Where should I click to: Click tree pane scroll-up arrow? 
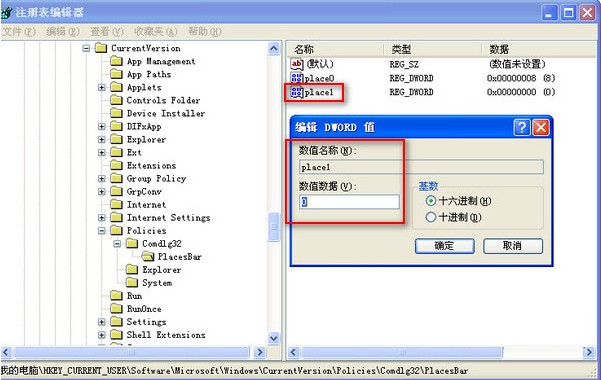pos(274,49)
